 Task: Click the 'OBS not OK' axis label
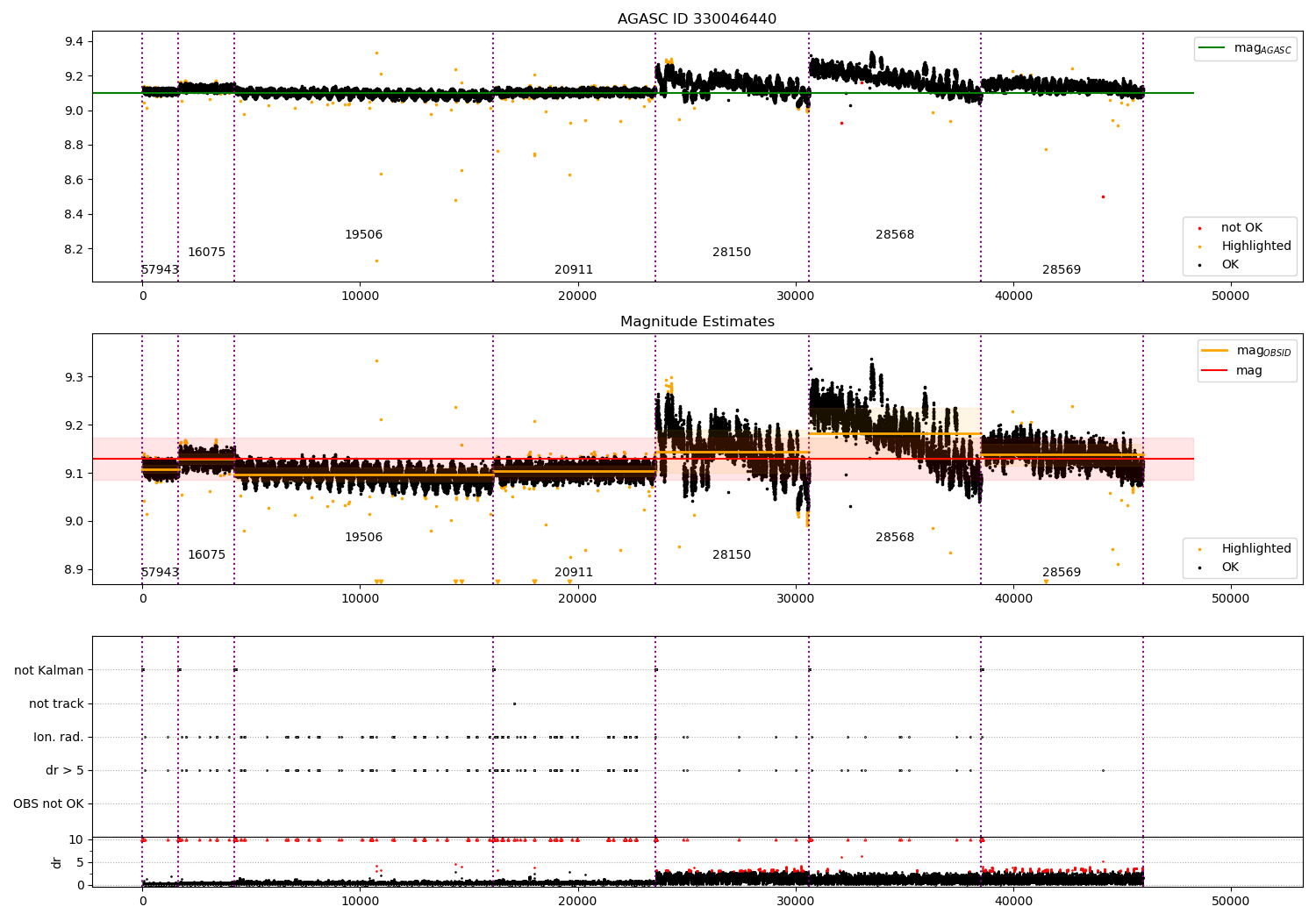48,803
